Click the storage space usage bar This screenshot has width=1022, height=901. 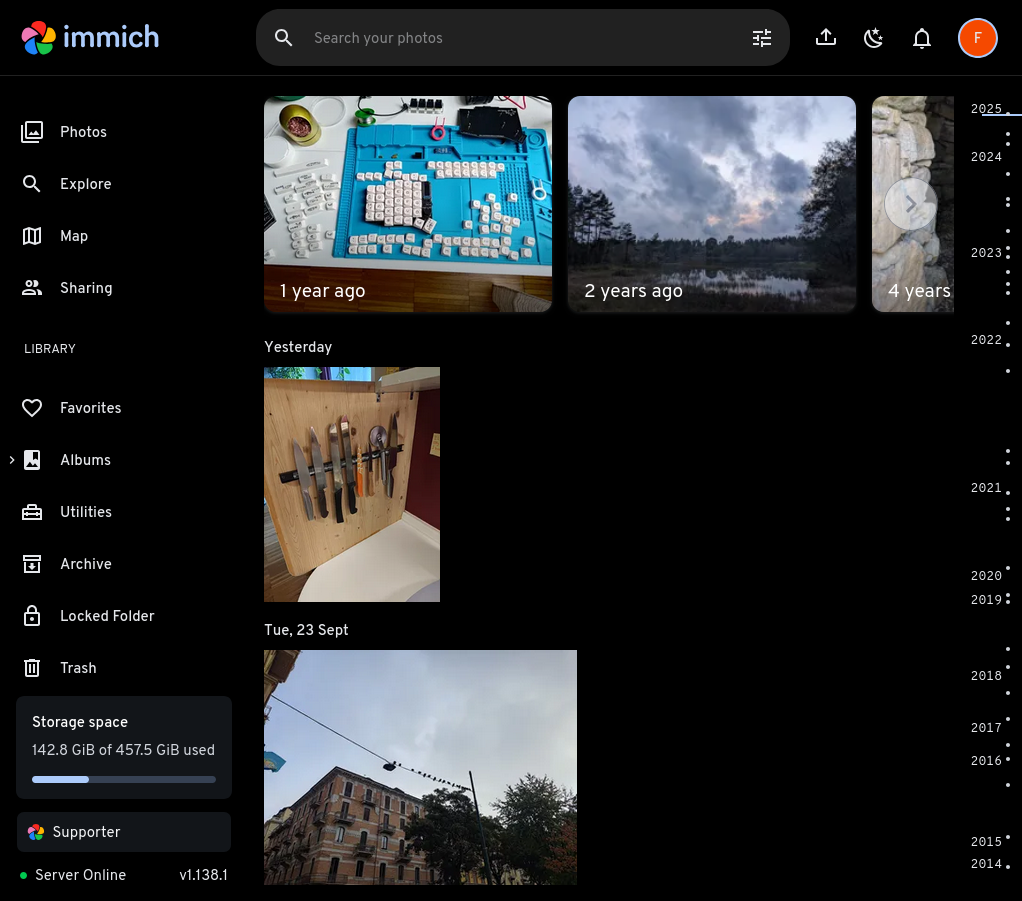[x=124, y=779]
